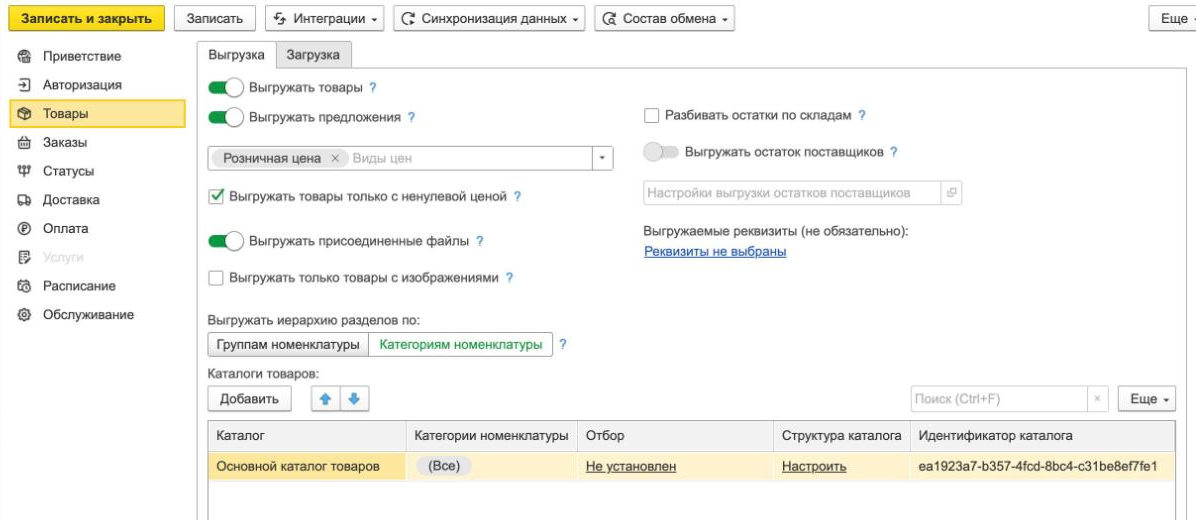
Task: Remove the Розничная цена tag
Action: (334, 159)
